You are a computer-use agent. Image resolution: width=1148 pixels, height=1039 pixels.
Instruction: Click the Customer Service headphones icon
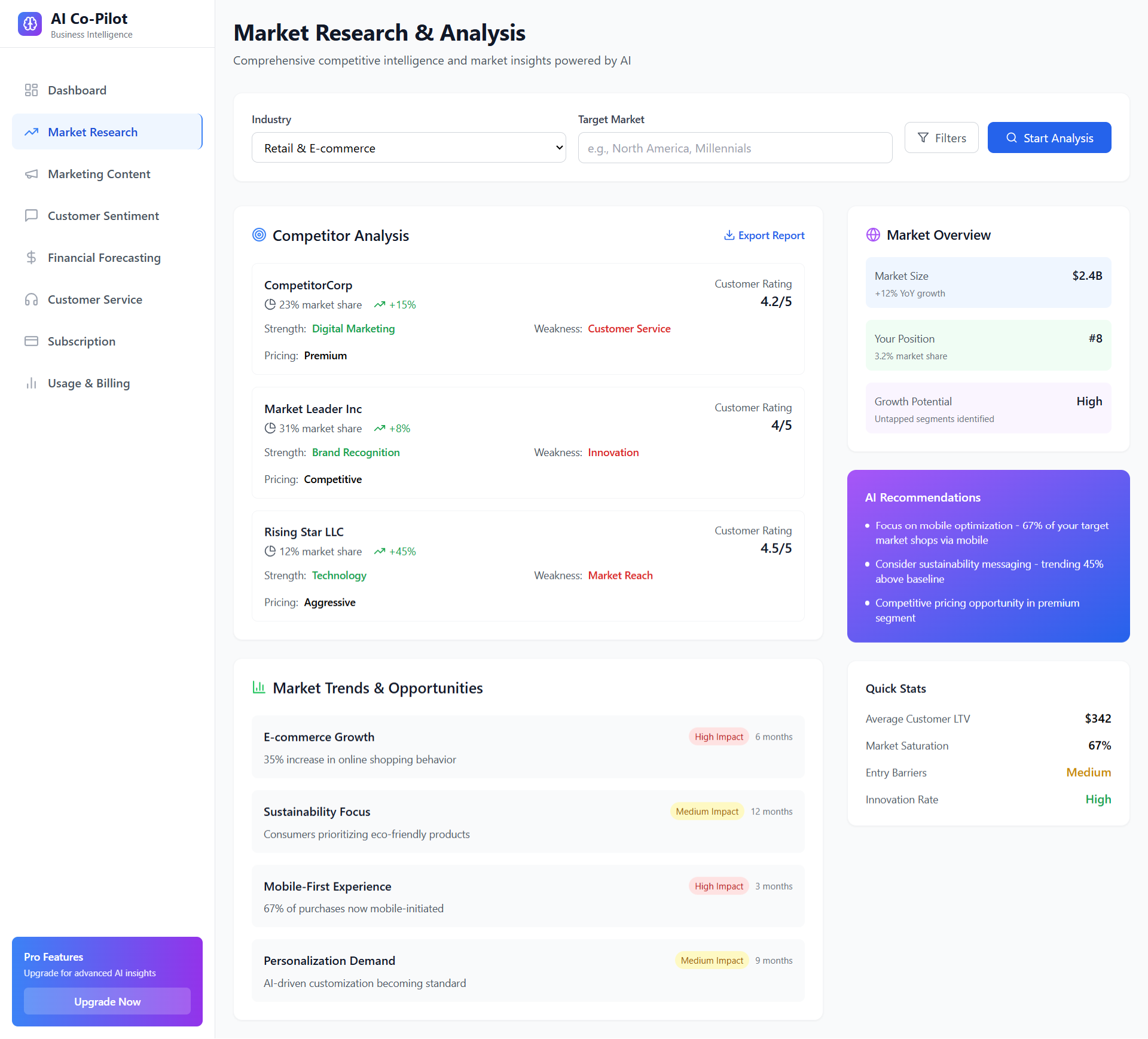(31, 300)
